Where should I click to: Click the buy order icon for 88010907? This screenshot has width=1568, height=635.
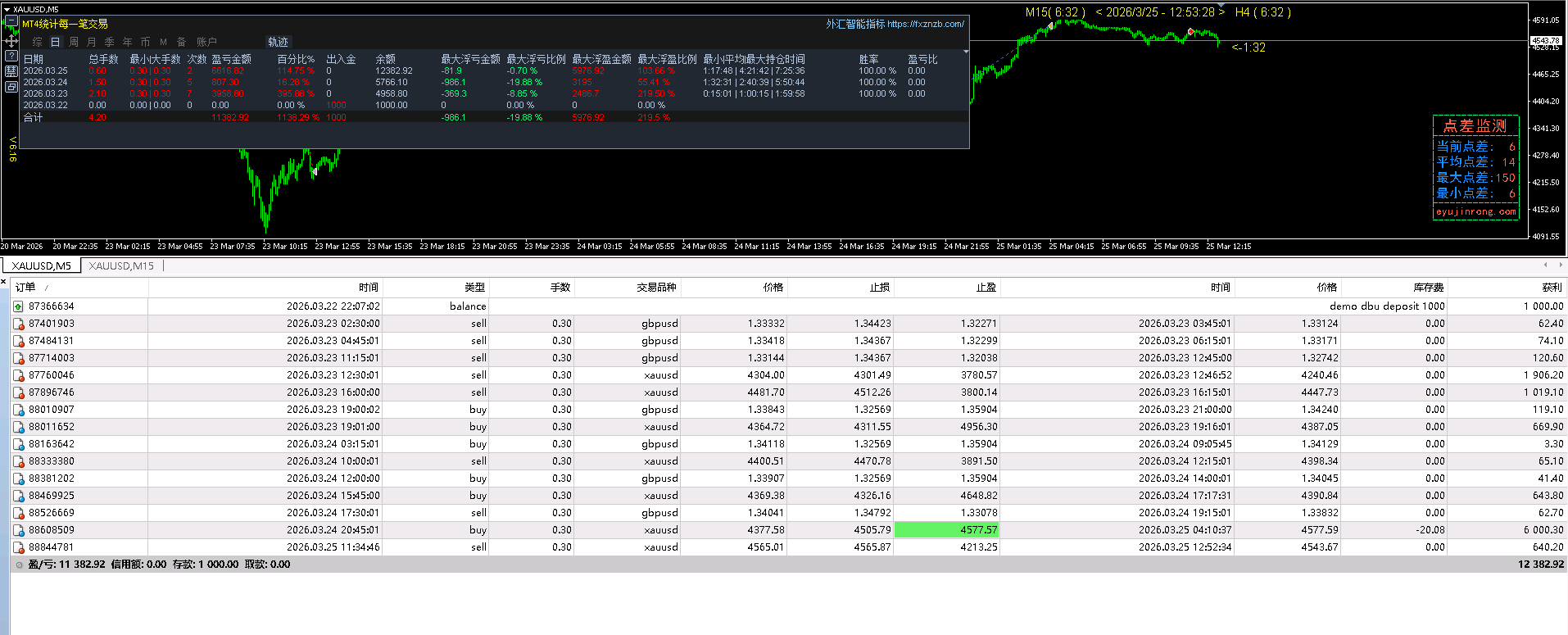point(18,410)
